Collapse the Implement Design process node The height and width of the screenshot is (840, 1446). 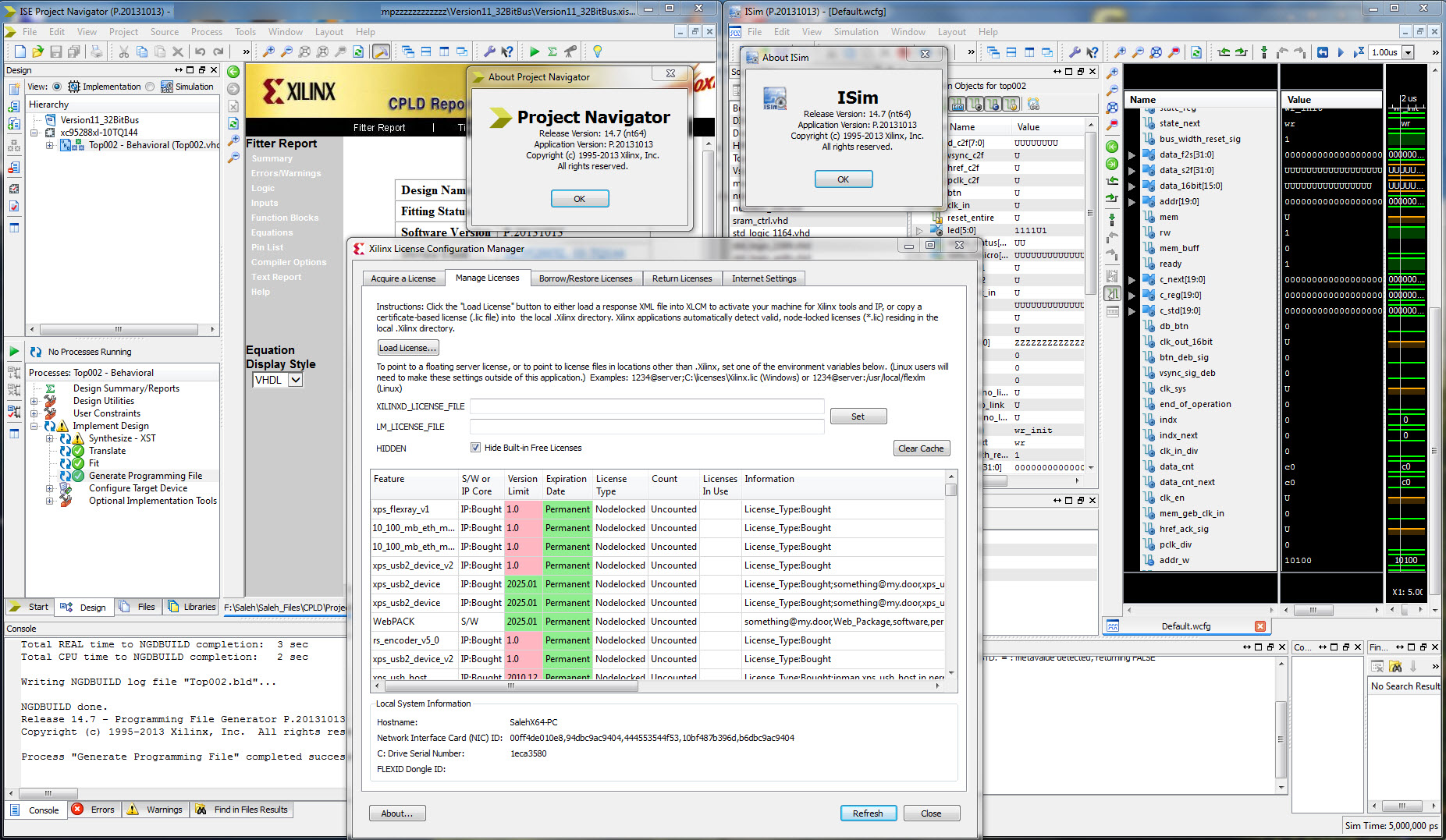tap(34, 426)
